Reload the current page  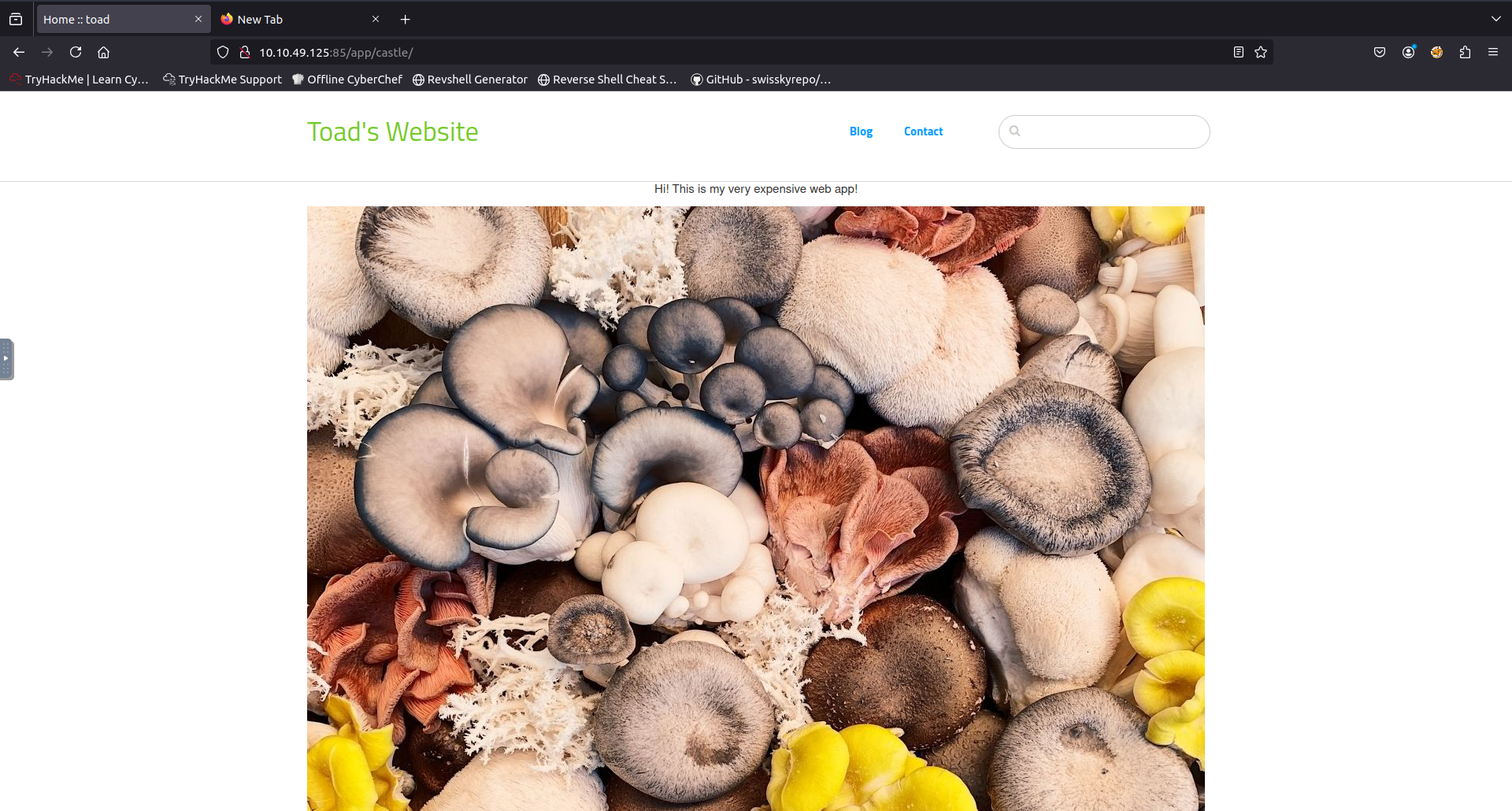click(76, 52)
